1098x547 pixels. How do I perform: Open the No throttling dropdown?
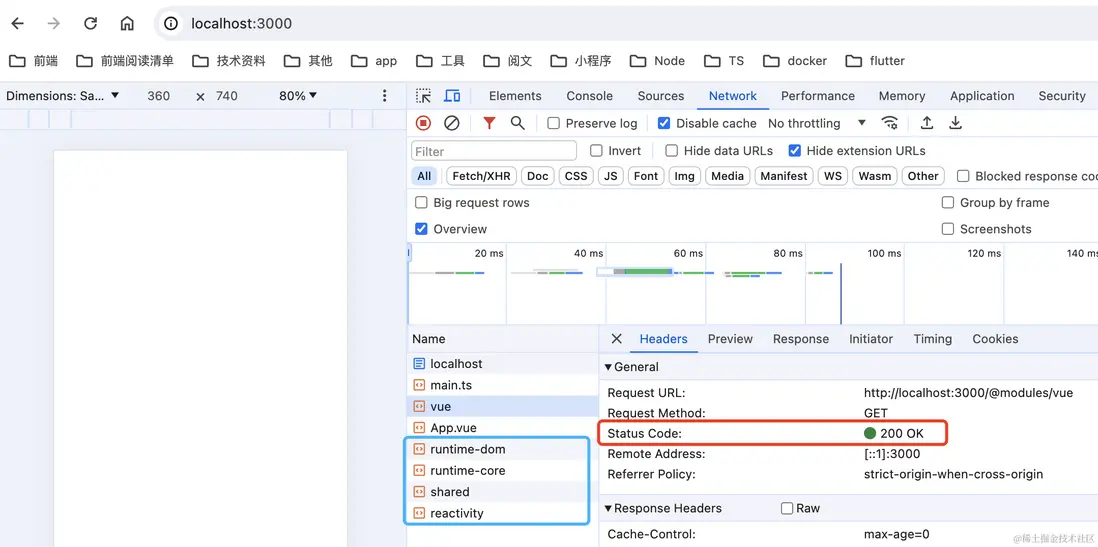point(817,123)
